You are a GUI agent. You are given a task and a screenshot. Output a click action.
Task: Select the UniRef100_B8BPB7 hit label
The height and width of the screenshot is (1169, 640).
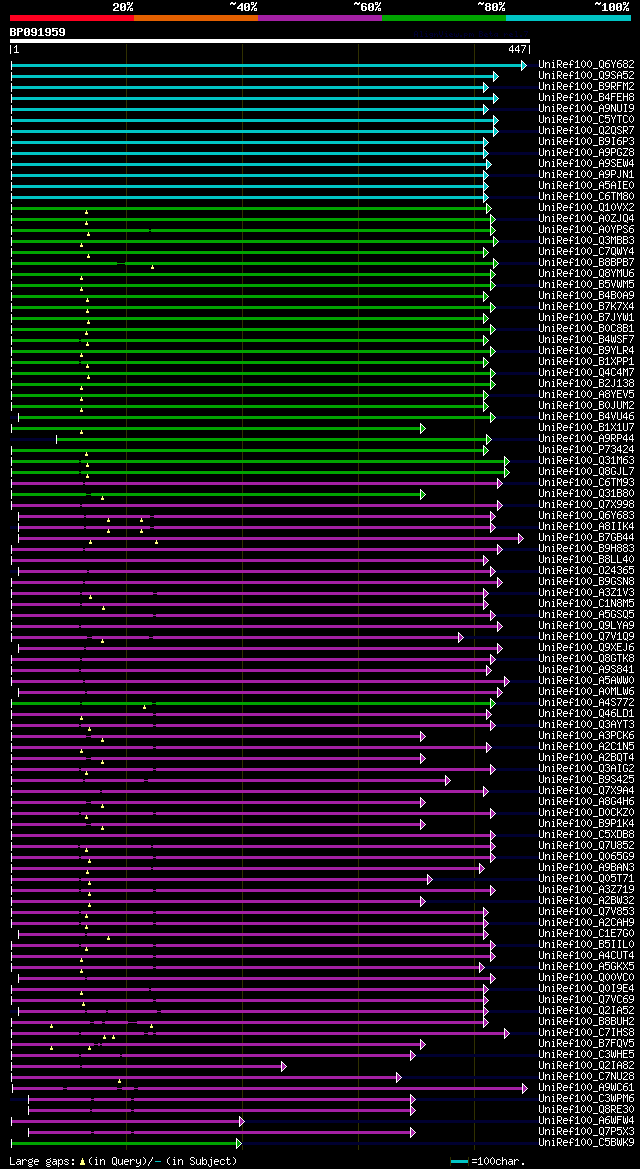click(x=586, y=262)
